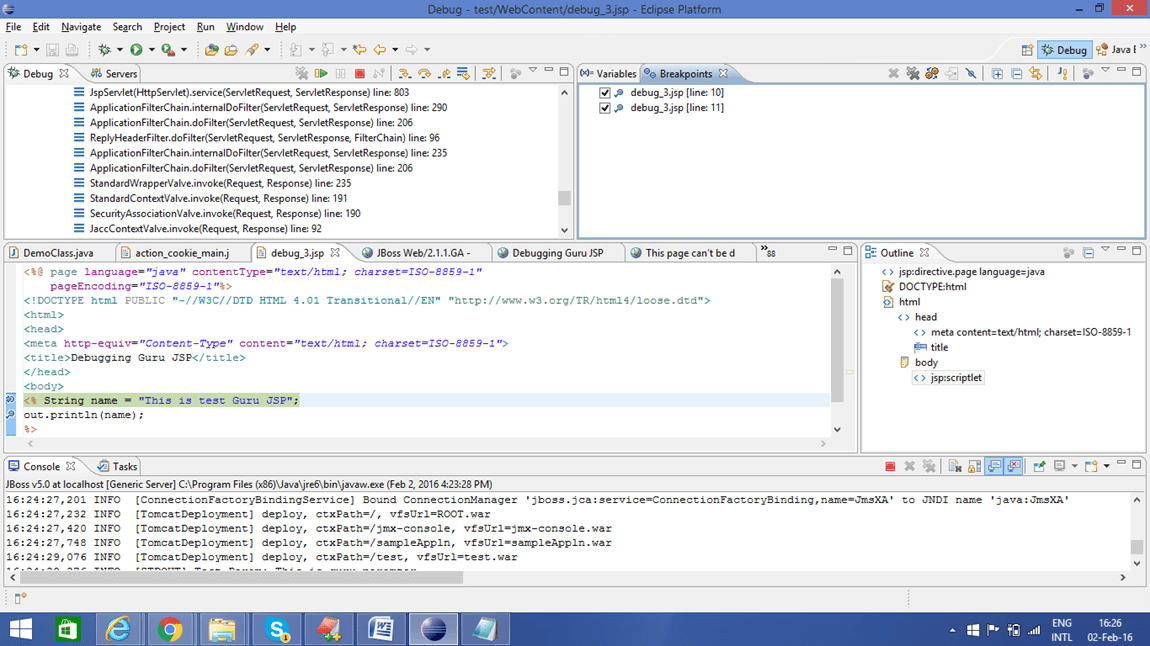Open the Debug panel view menu

pos(532,72)
